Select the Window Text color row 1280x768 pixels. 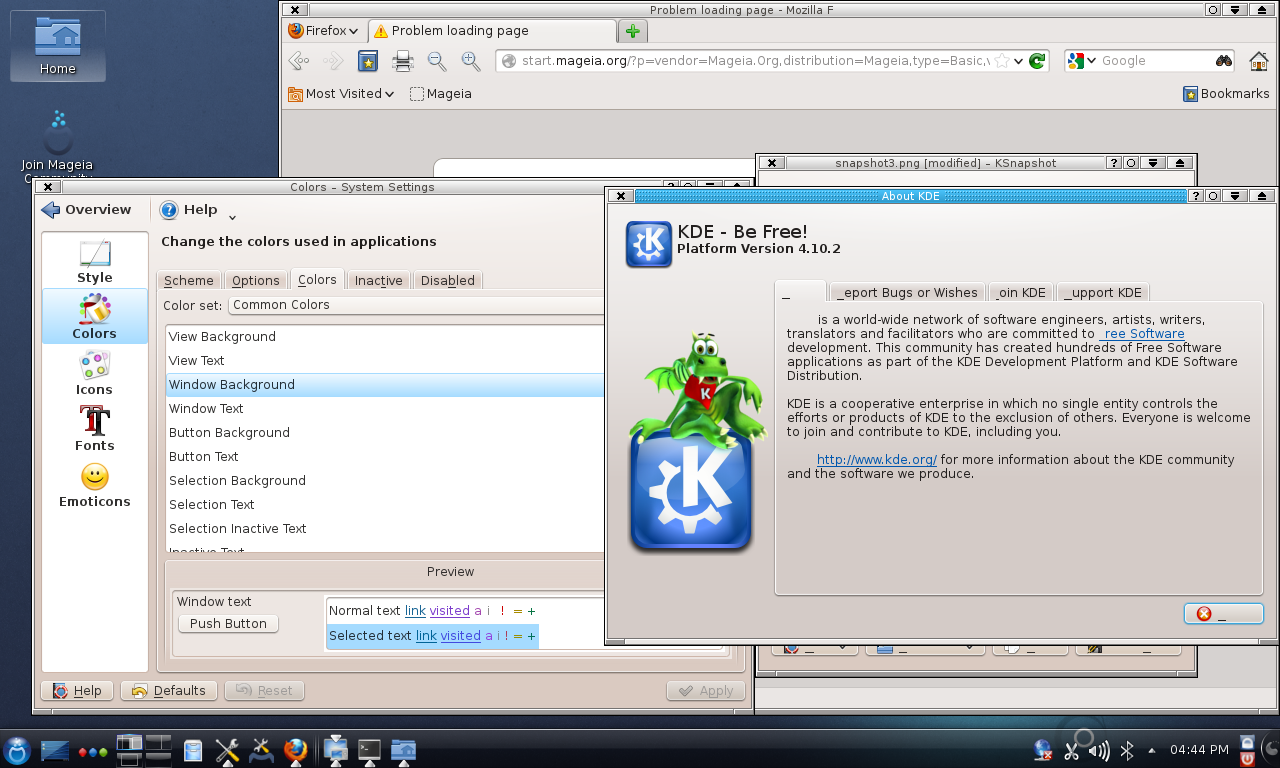click(385, 409)
